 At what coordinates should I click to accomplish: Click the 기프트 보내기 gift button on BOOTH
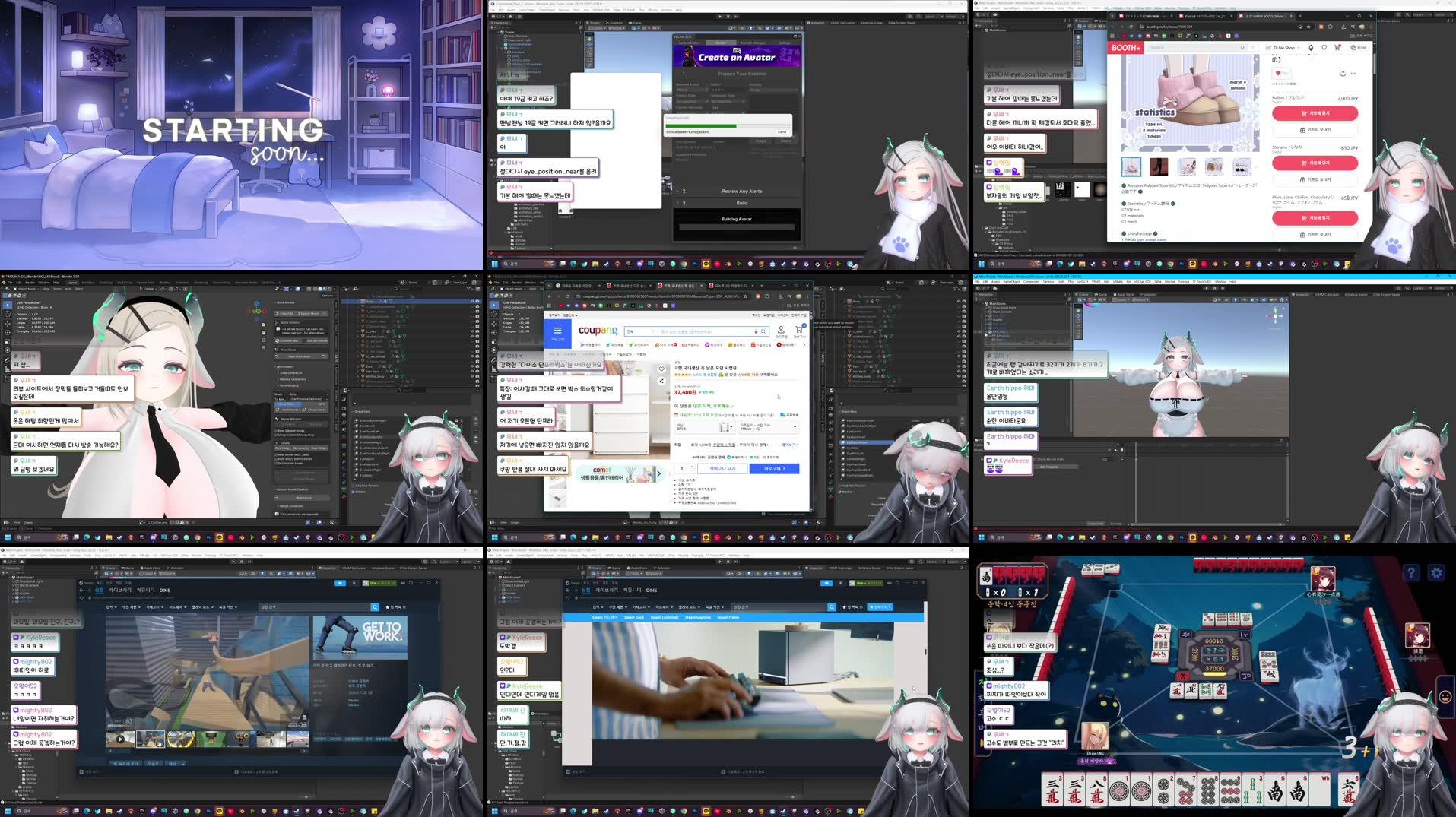[x=1315, y=130]
